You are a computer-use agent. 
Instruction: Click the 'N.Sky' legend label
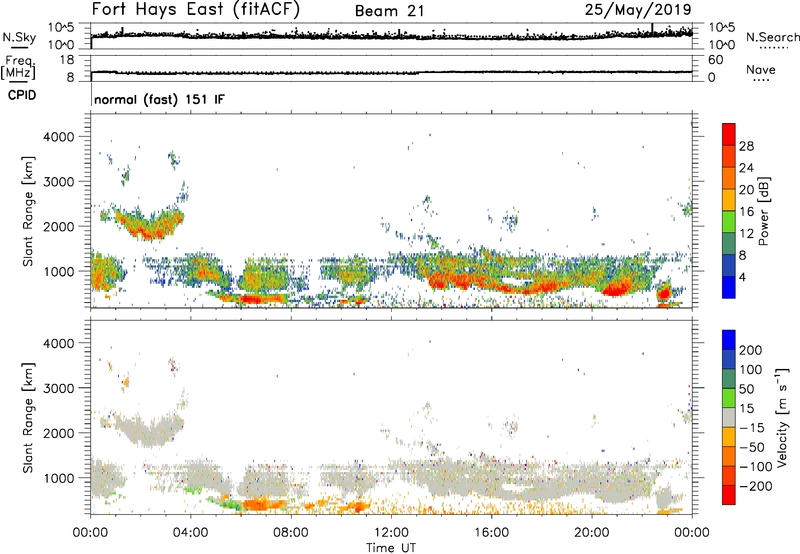click(19, 37)
